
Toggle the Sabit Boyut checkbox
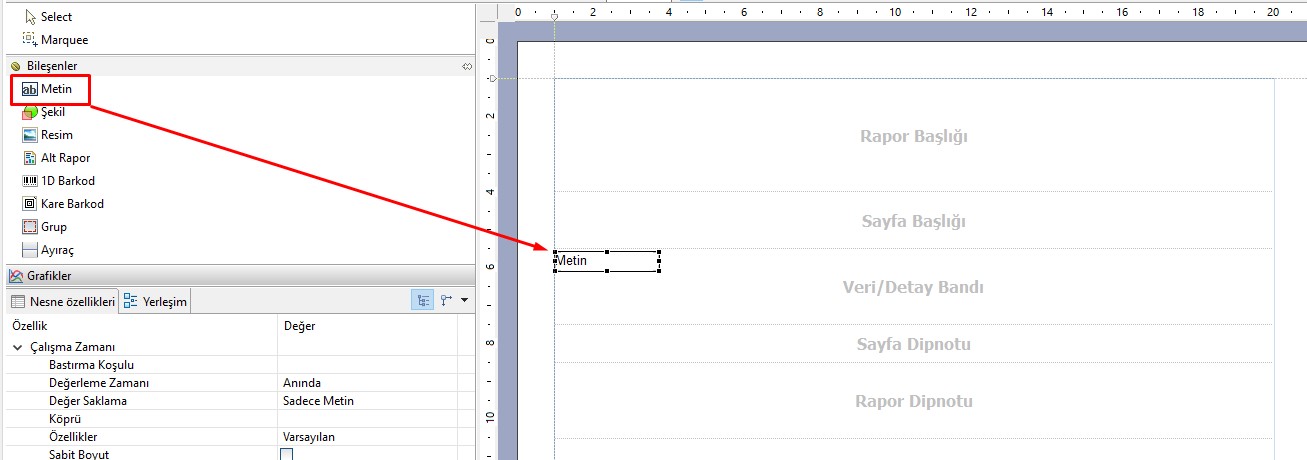pos(287,455)
